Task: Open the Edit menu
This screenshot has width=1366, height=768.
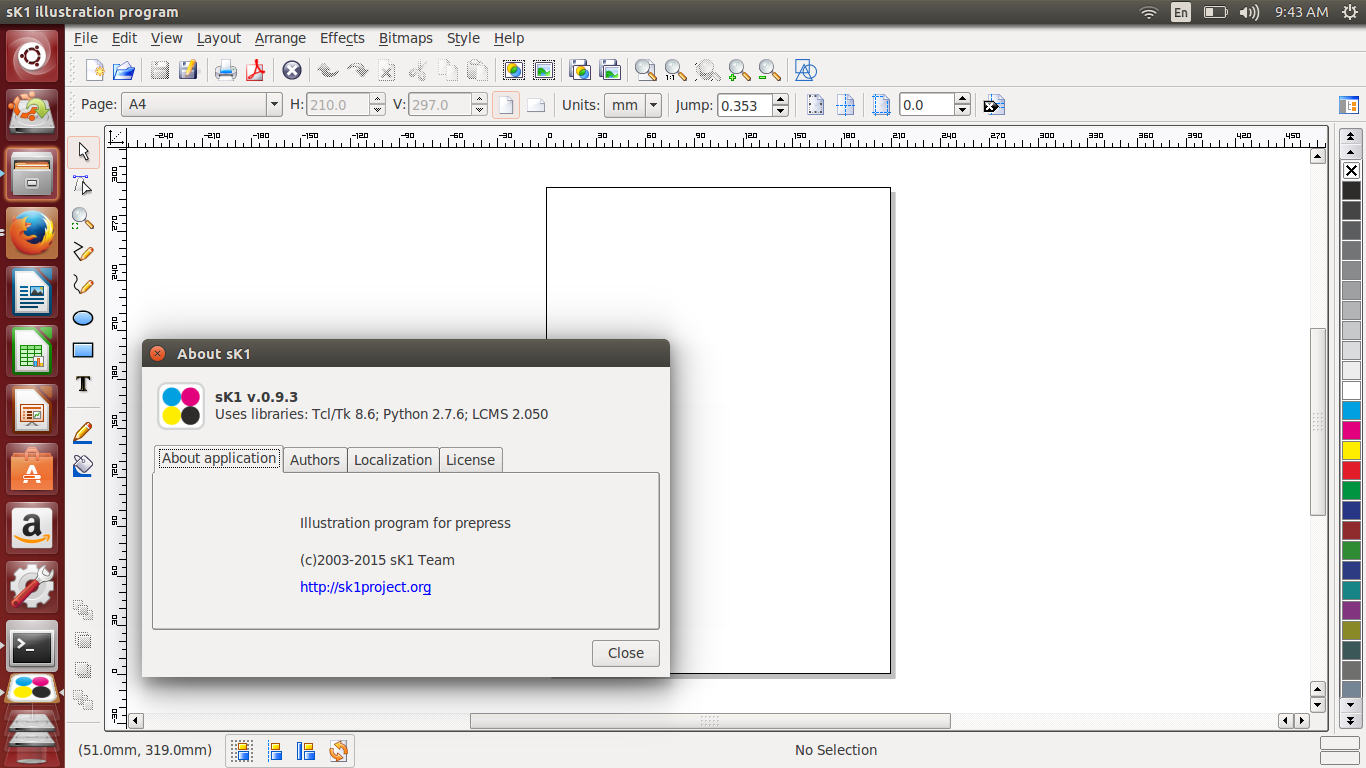Action: (124, 38)
